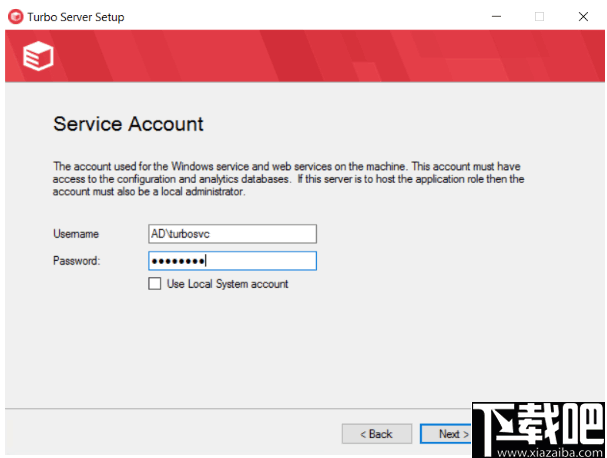
Task: Click the disabled maximize window button
Action: (x=539, y=17)
